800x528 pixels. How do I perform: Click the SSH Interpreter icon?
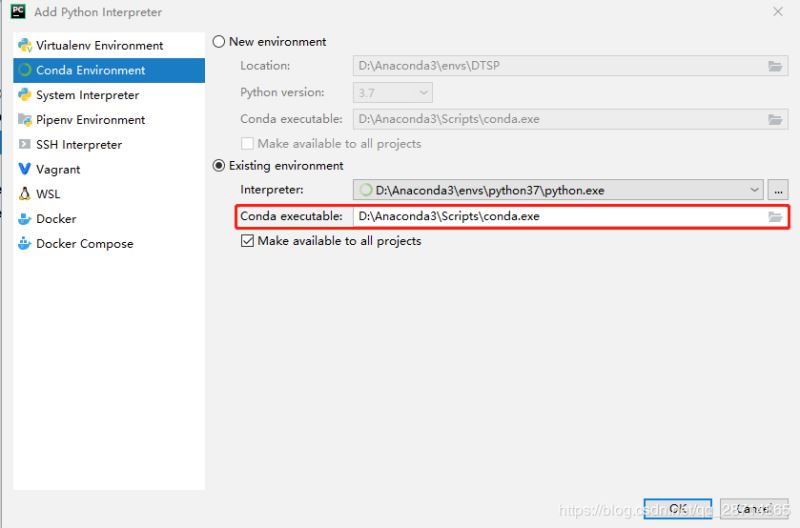(25, 144)
